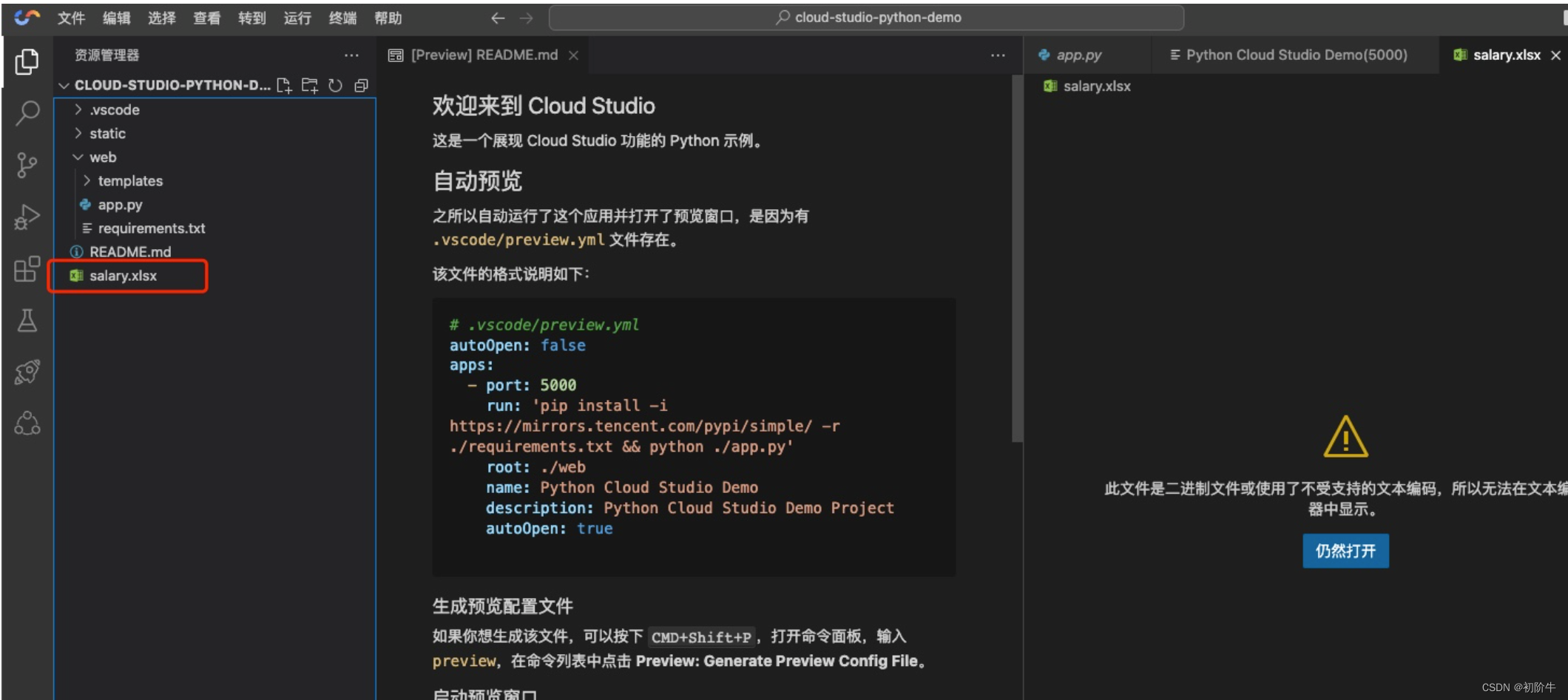The image size is (1568, 700).
Task: Go back with the left arrow
Action: (498, 18)
